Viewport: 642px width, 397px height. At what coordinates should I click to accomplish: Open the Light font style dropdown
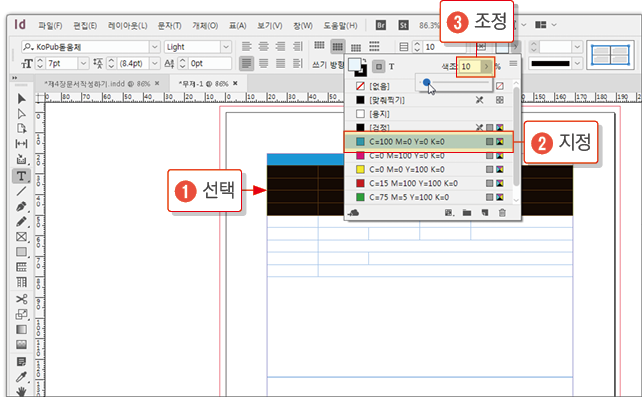tap(226, 47)
